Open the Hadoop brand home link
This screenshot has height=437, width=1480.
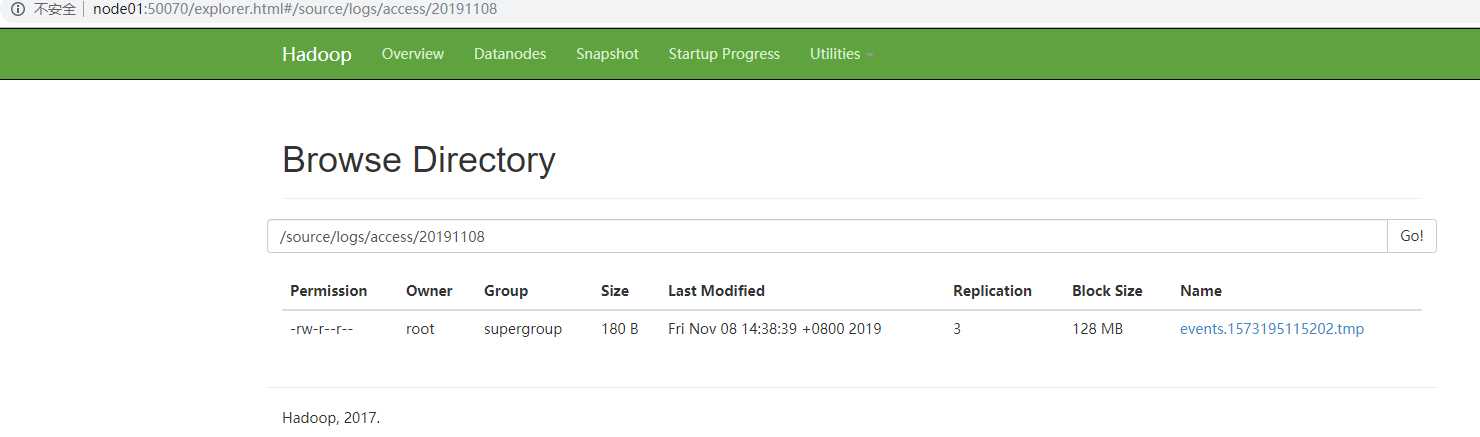tap(316, 54)
